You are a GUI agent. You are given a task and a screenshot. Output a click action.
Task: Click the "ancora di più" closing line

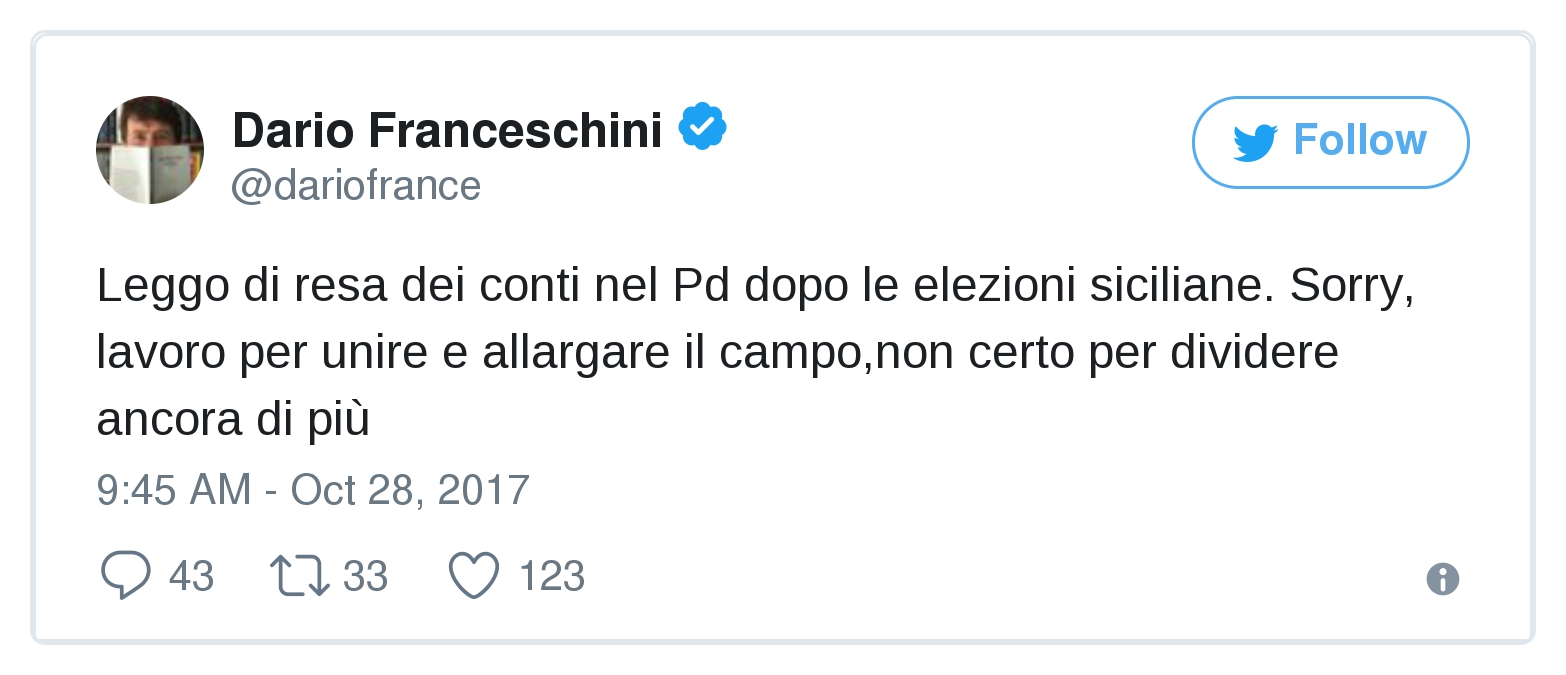click(233, 420)
